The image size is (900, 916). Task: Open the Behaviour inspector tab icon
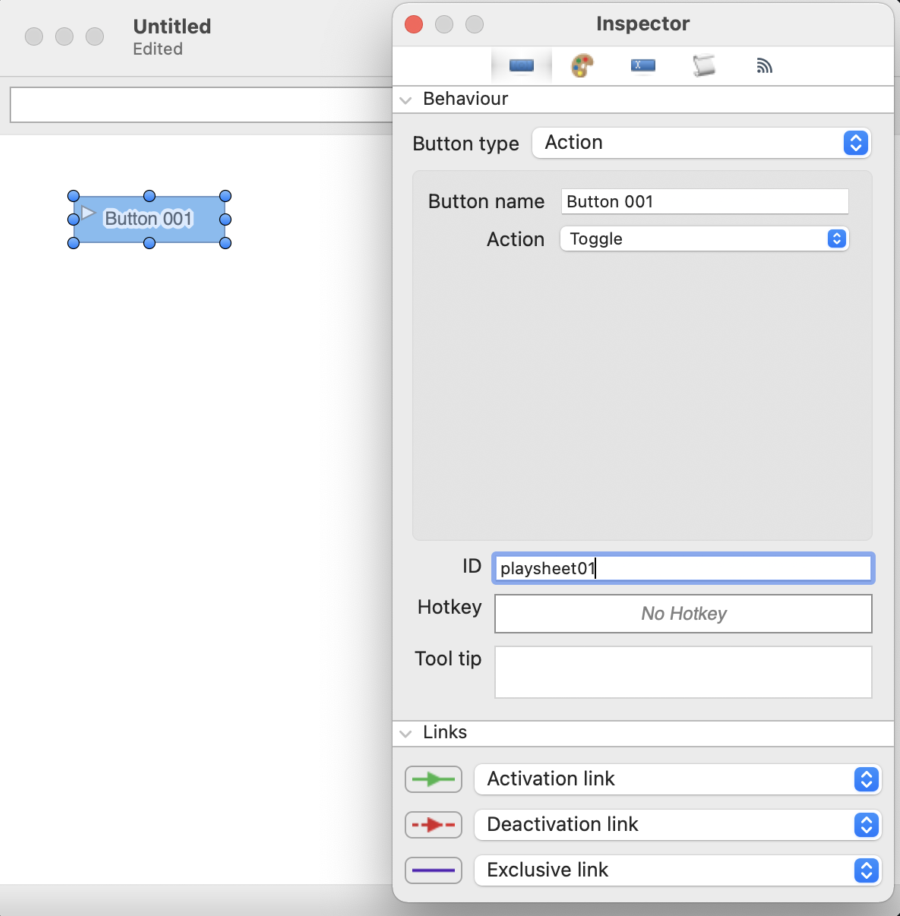coord(520,65)
